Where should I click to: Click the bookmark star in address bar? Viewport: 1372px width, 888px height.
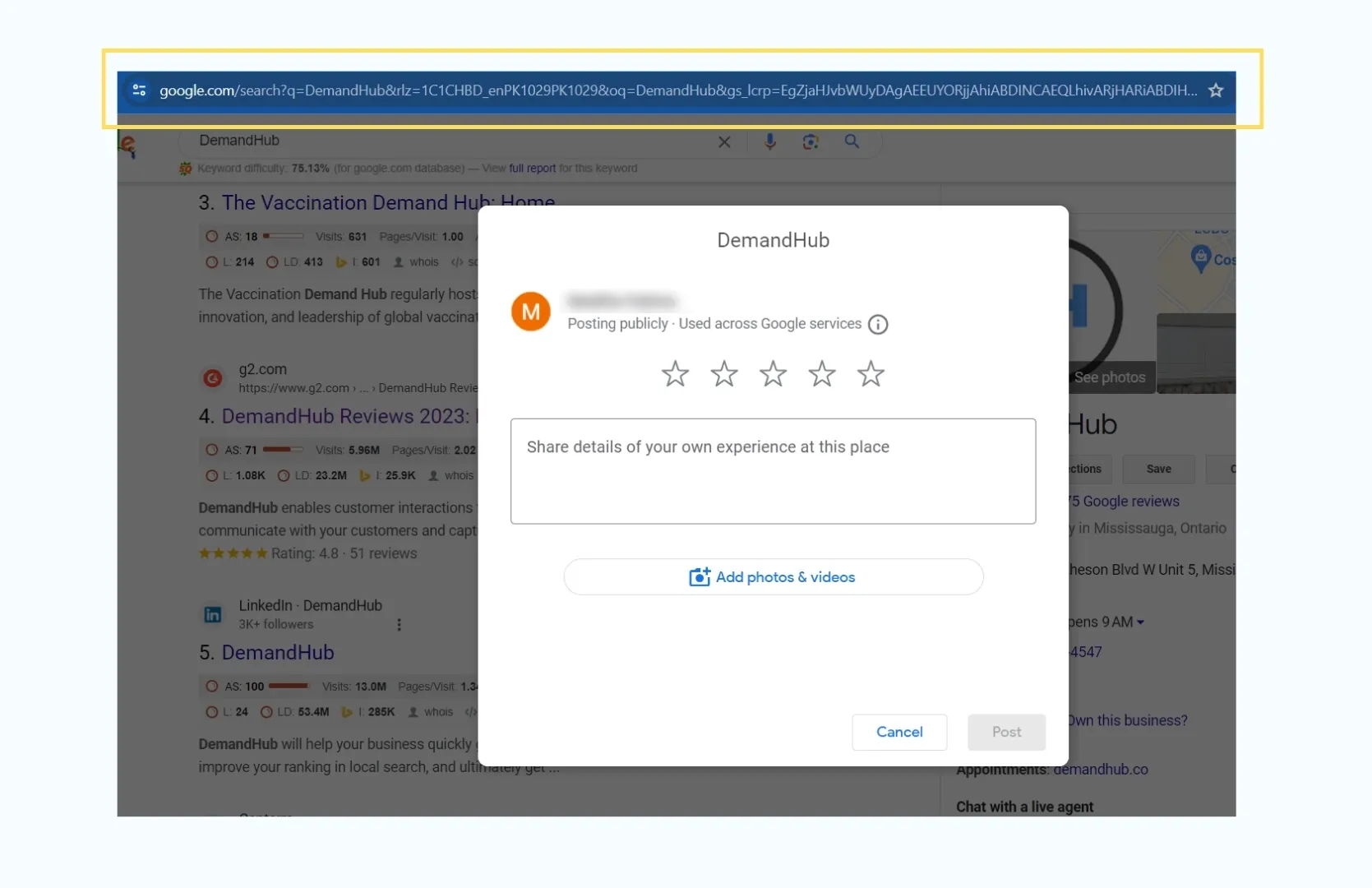[1216, 90]
